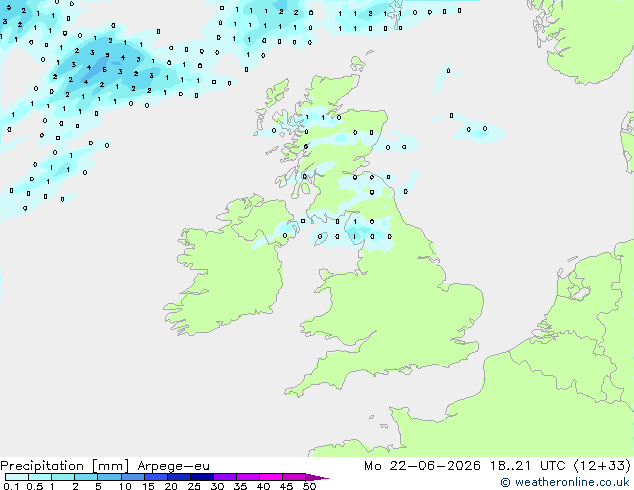Click the "25" legend value
This screenshot has height=490, width=634.
[x=194, y=486]
